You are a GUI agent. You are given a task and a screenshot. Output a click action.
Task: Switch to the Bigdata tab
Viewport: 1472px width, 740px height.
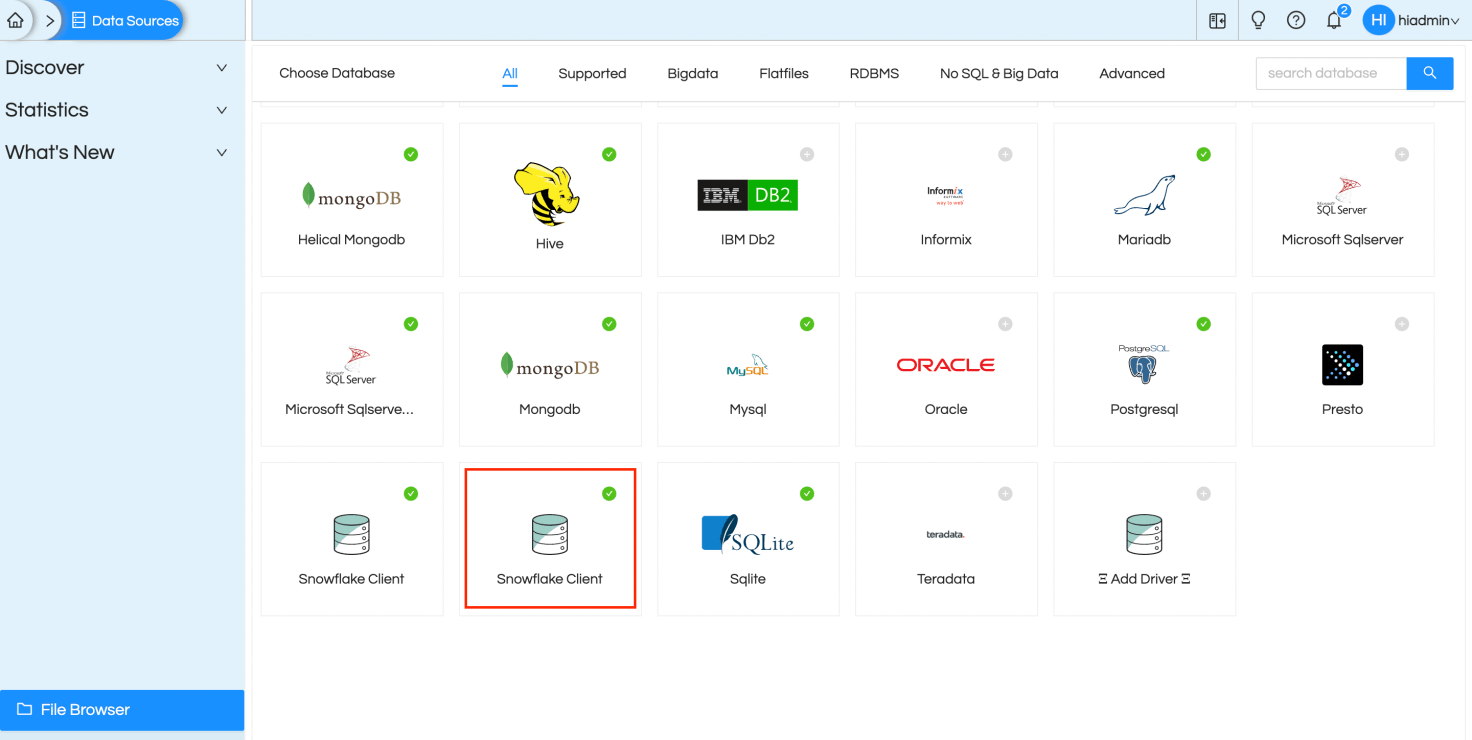tap(693, 73)
